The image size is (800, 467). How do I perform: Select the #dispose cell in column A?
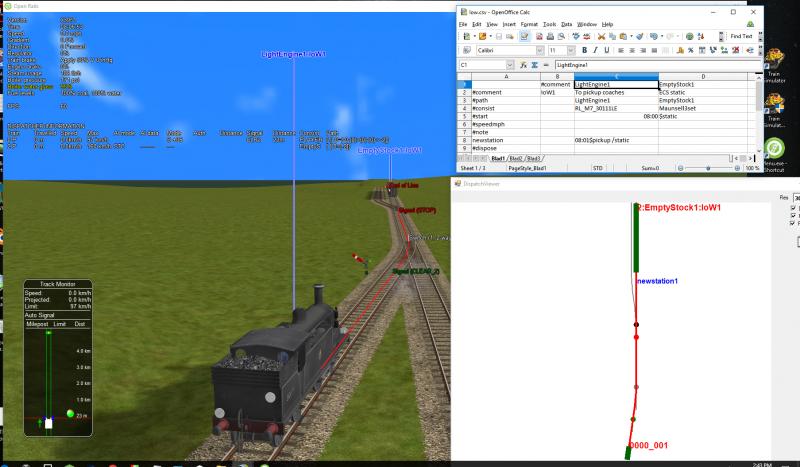coord(506,148)
